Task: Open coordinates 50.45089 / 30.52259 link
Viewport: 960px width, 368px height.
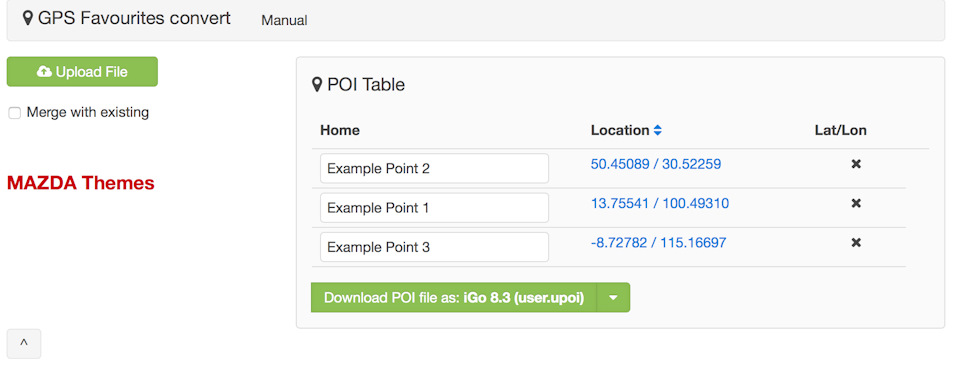Action: [x=656, y=164]
